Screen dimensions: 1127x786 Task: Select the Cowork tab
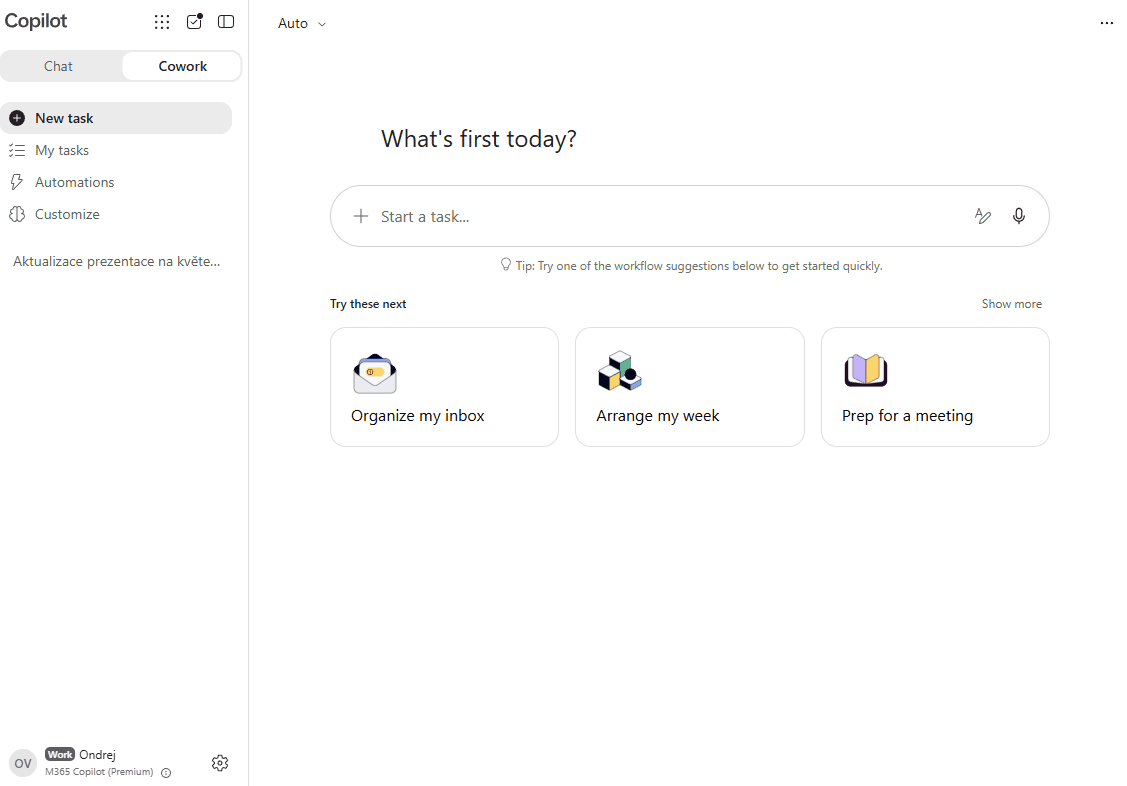(x=183, y=66)
